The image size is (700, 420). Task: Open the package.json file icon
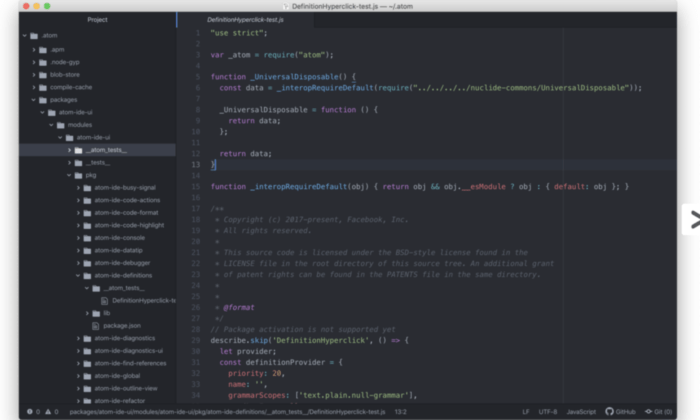coord(96,325)
